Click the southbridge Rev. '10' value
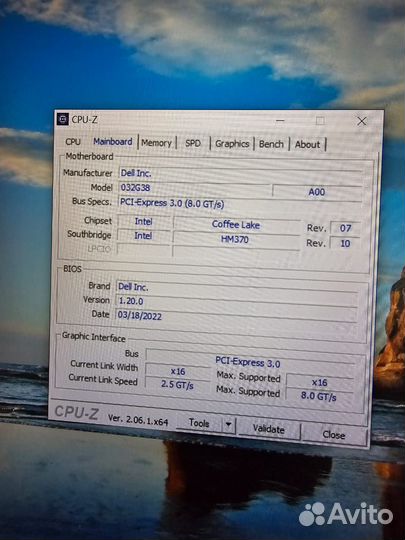The height and width of the screenshot is (540, 405). 345,243
